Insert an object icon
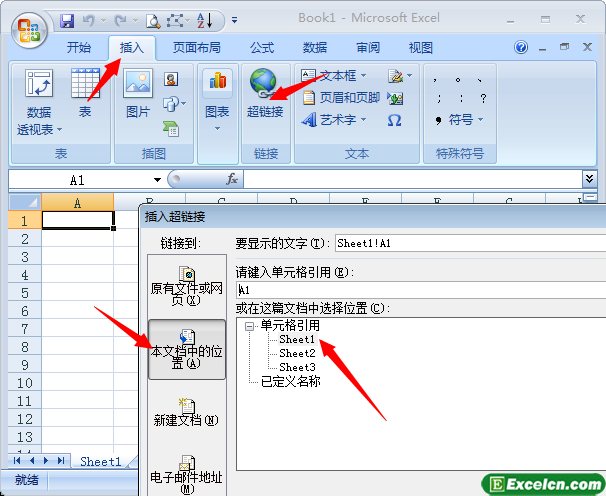Viewport: 606px width, 496px height. pos(395,98)
